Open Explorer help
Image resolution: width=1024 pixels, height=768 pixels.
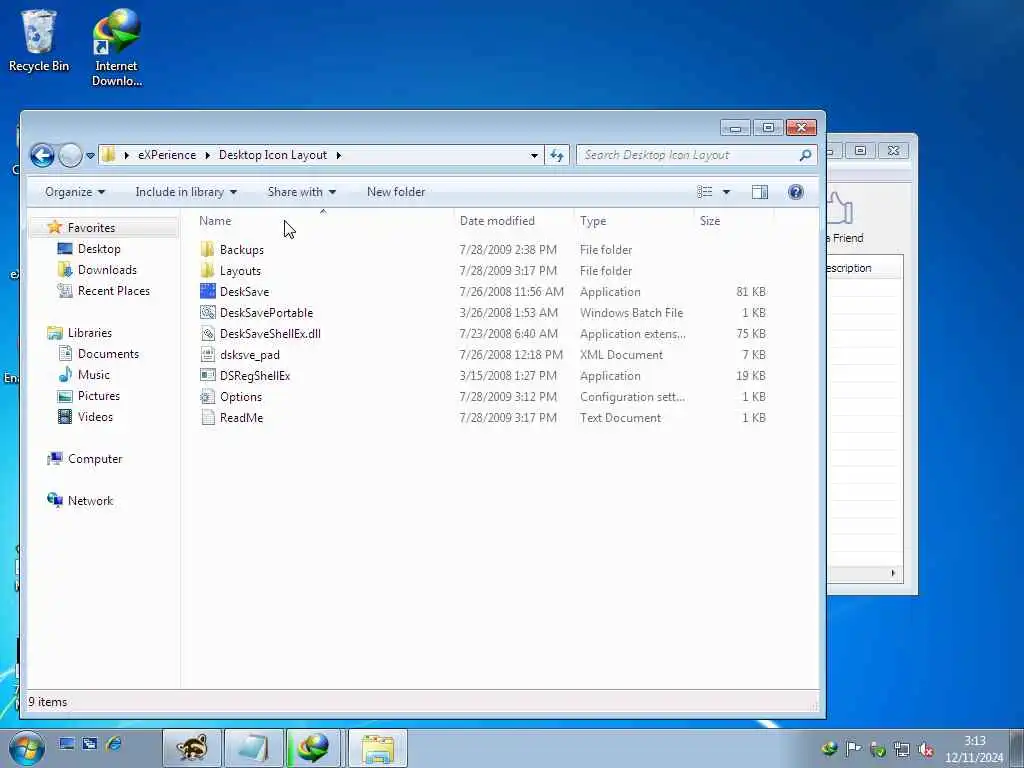(795, 192)
